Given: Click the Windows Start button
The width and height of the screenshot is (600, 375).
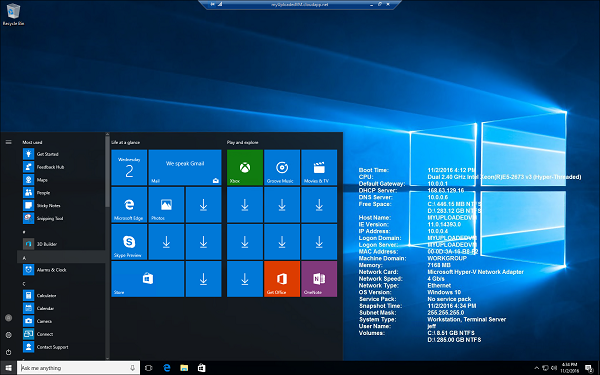Looking at the screenshot, I should tap(8, 368).
